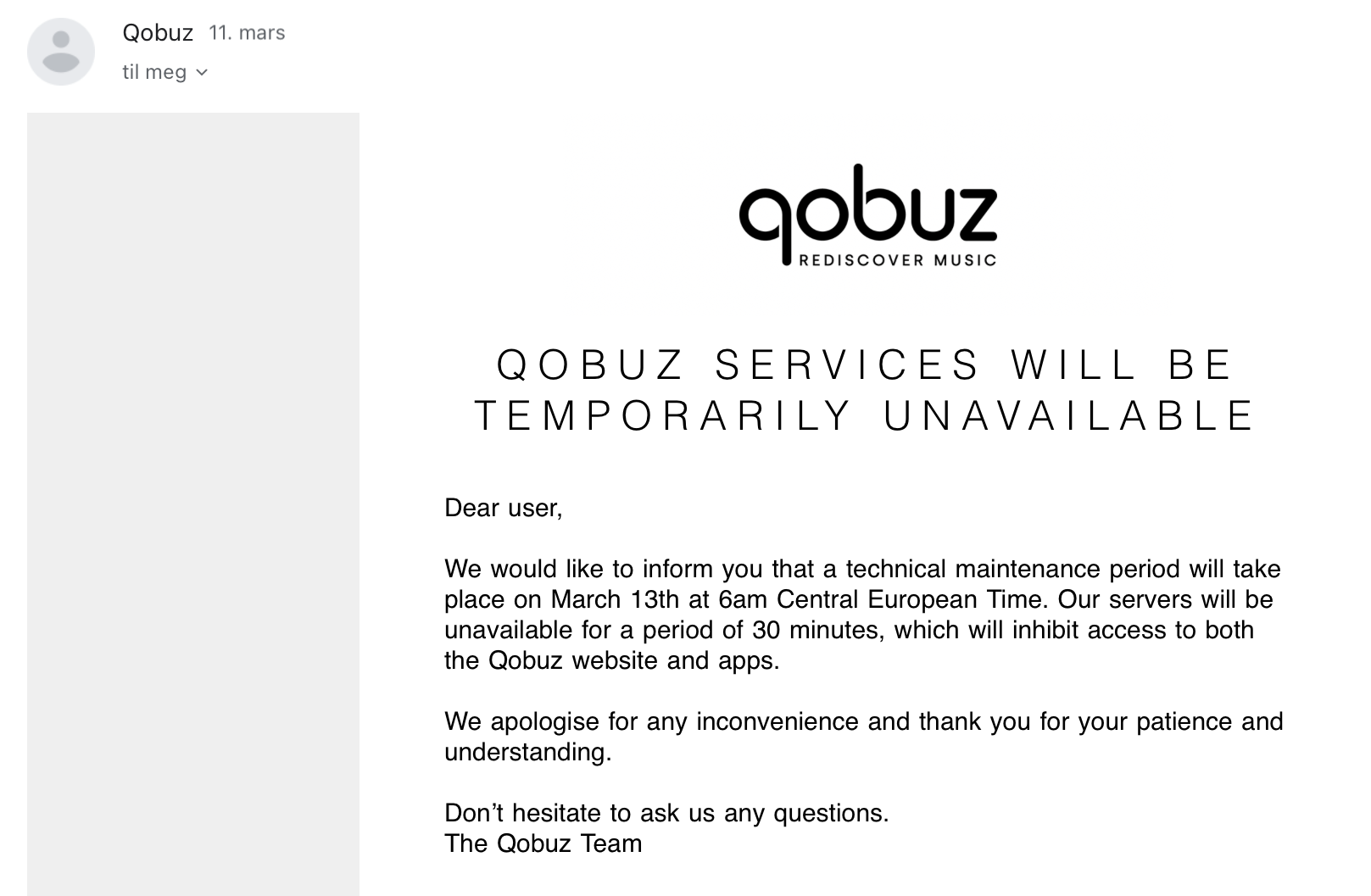
Task: Click the sender's gray avatar icon
Action: [61, 52]
